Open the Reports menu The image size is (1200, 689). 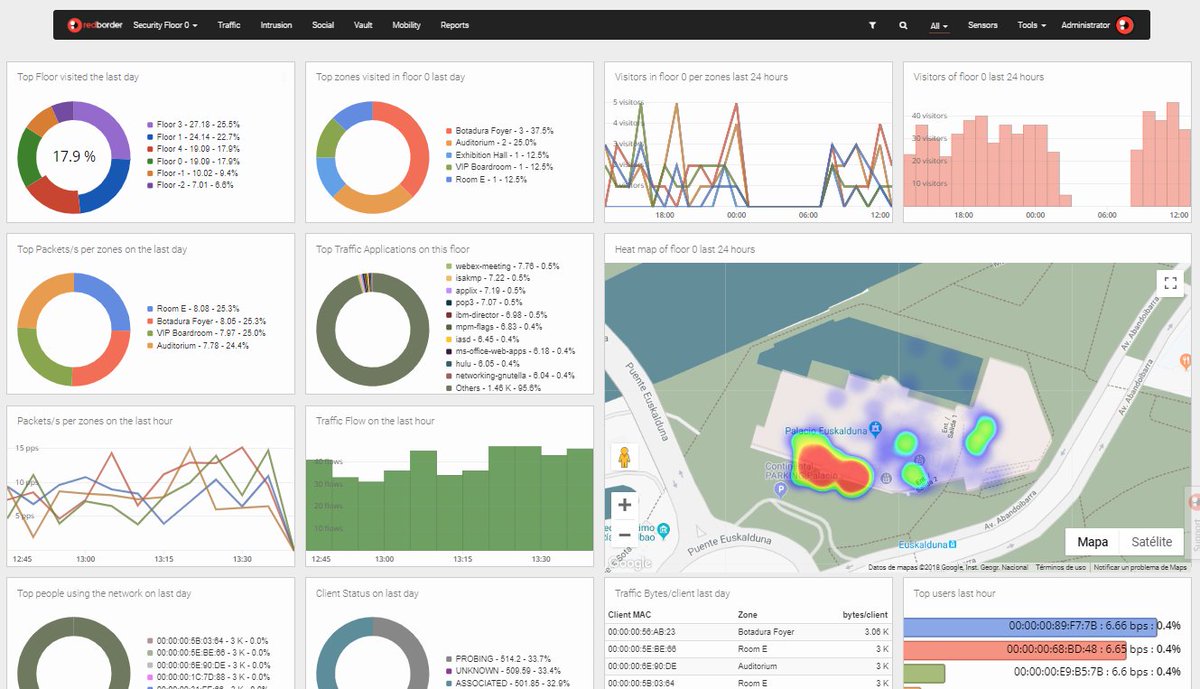[455, 25]
